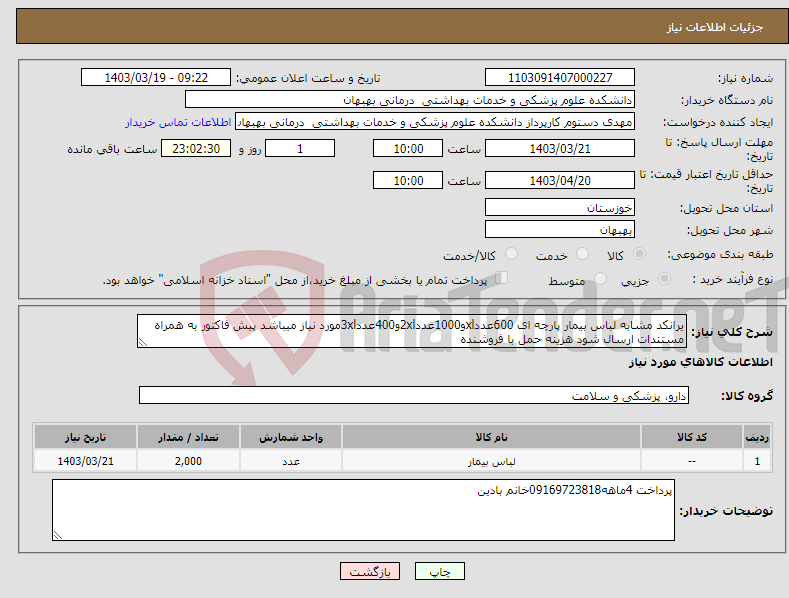Image resolution: width=789 pixels, height=598 pixels.
Task: Click the چاپ print button
Action: click(440, 571)
